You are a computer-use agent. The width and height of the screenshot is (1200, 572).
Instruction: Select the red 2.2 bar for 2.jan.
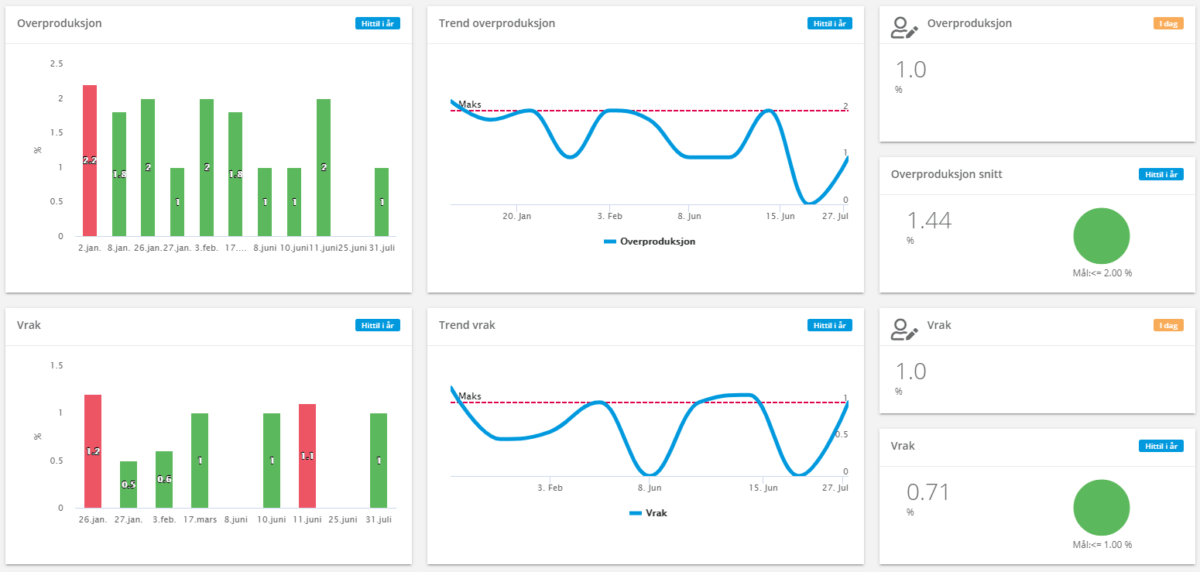(90, 160)
